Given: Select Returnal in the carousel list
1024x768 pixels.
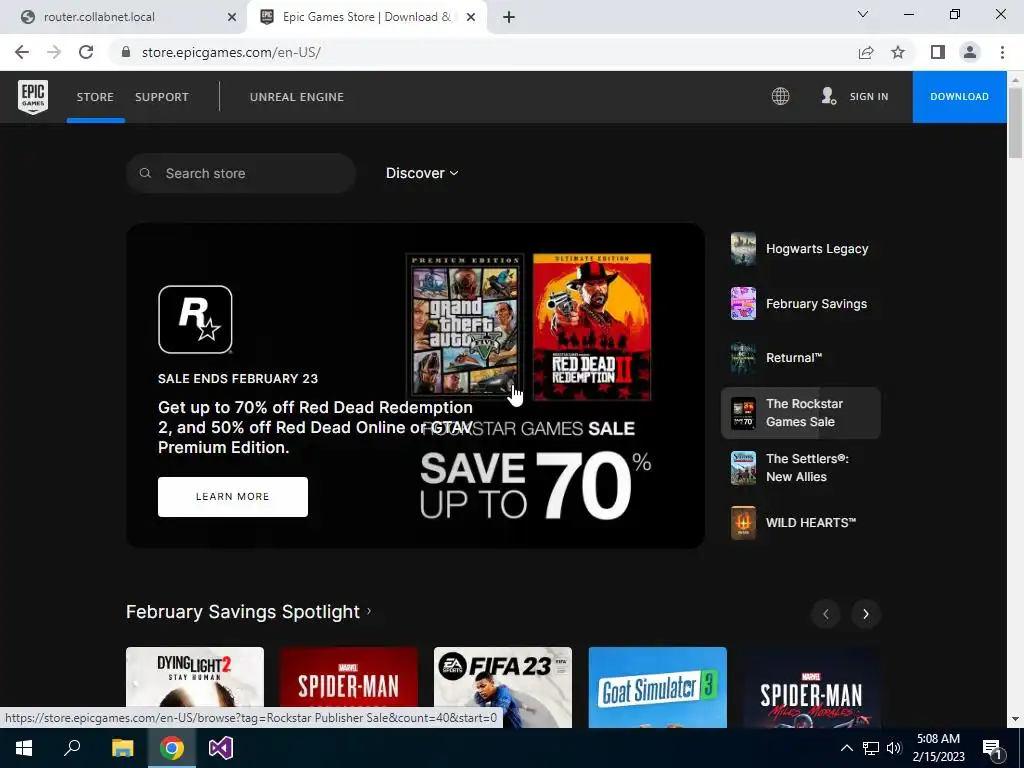Looking at the screenshot, I should click(801, 358).
